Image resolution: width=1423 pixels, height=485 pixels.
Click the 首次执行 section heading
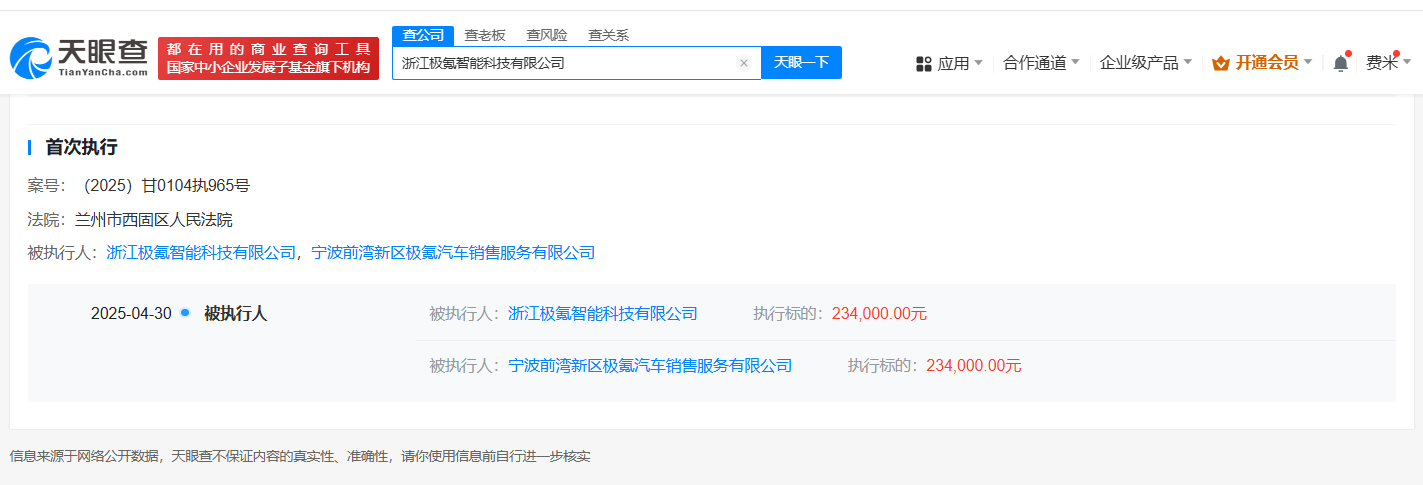coord(82,147)
